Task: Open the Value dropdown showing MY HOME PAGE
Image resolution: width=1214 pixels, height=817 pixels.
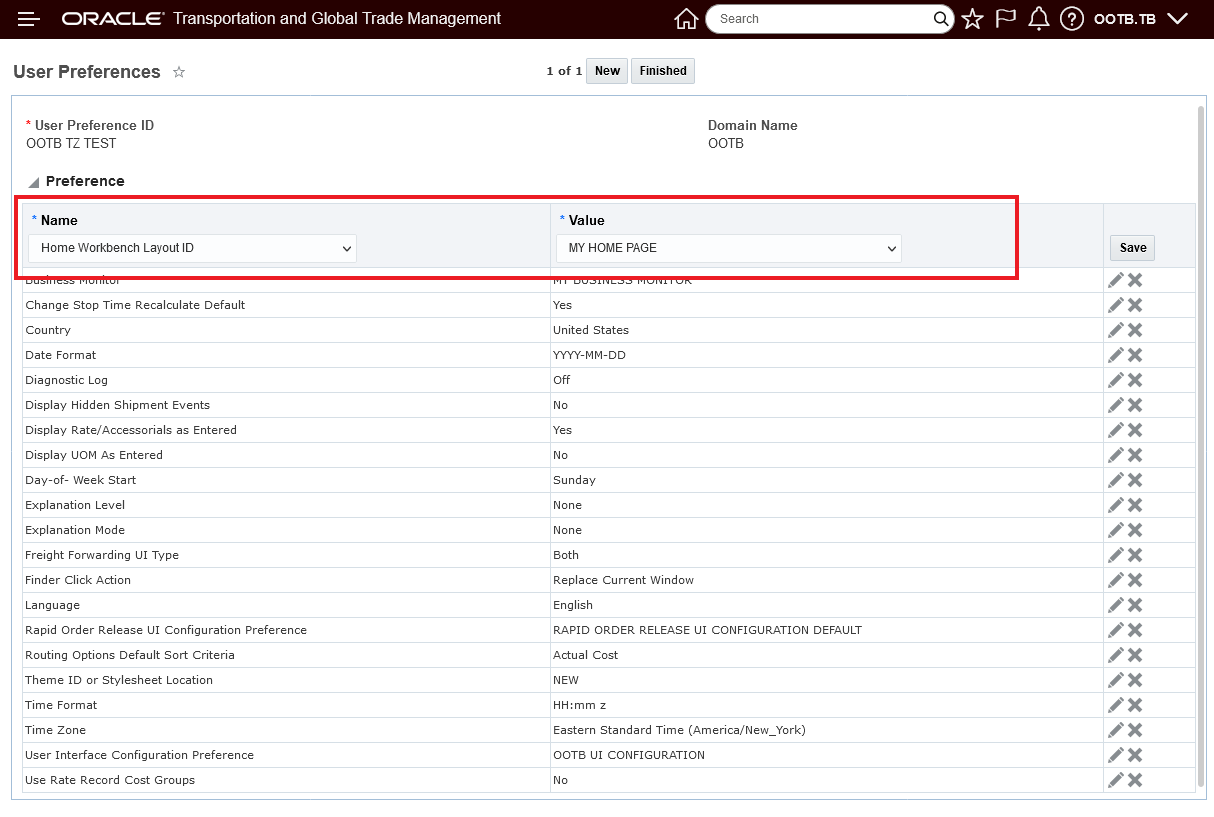Action: (728, 248)
